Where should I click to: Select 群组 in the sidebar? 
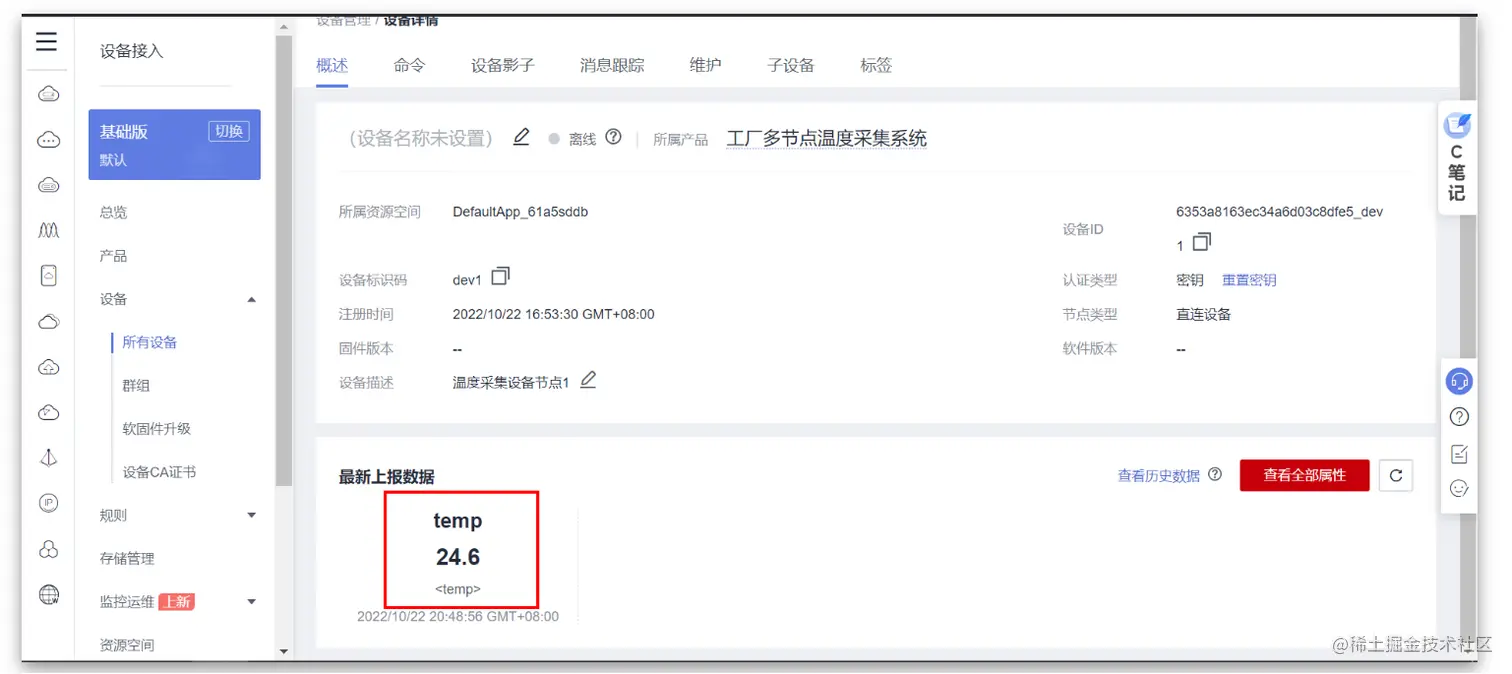point(136,386)
